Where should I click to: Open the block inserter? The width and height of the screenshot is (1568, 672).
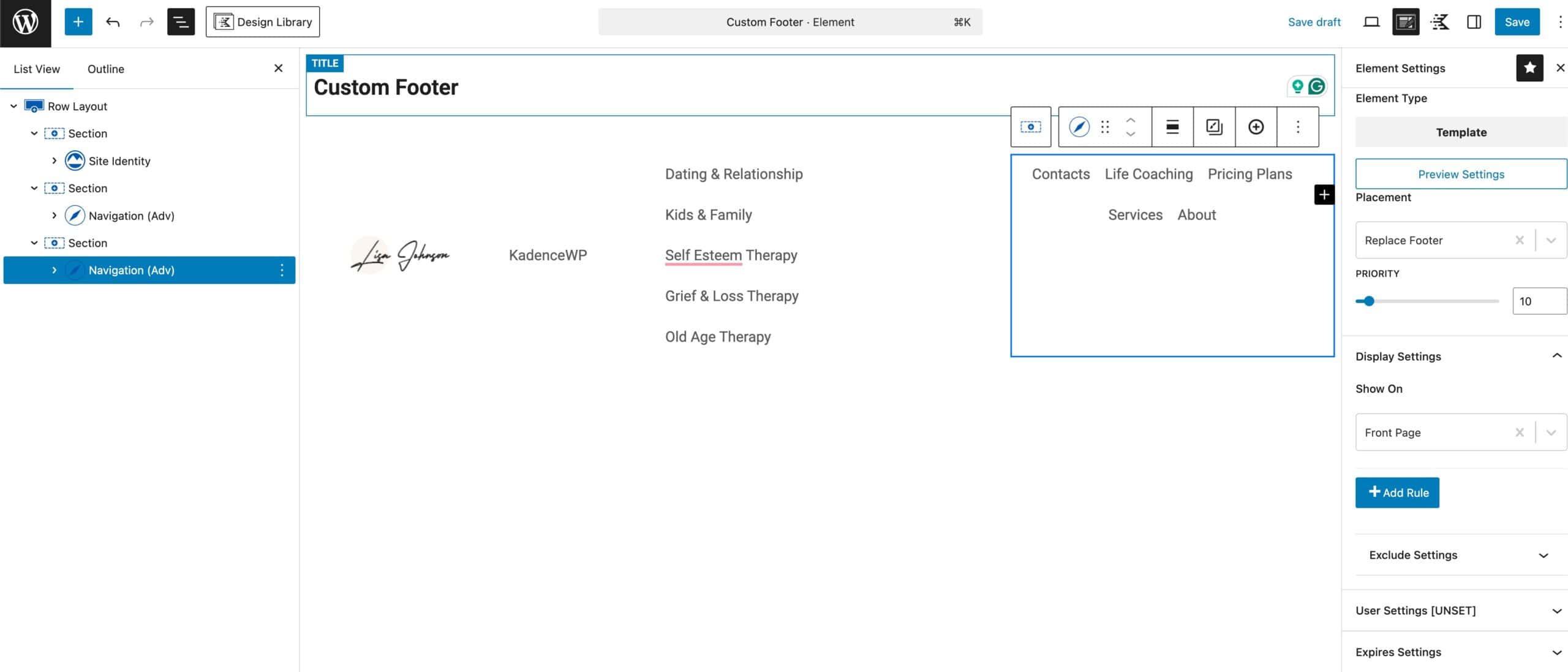coord(78,21)
